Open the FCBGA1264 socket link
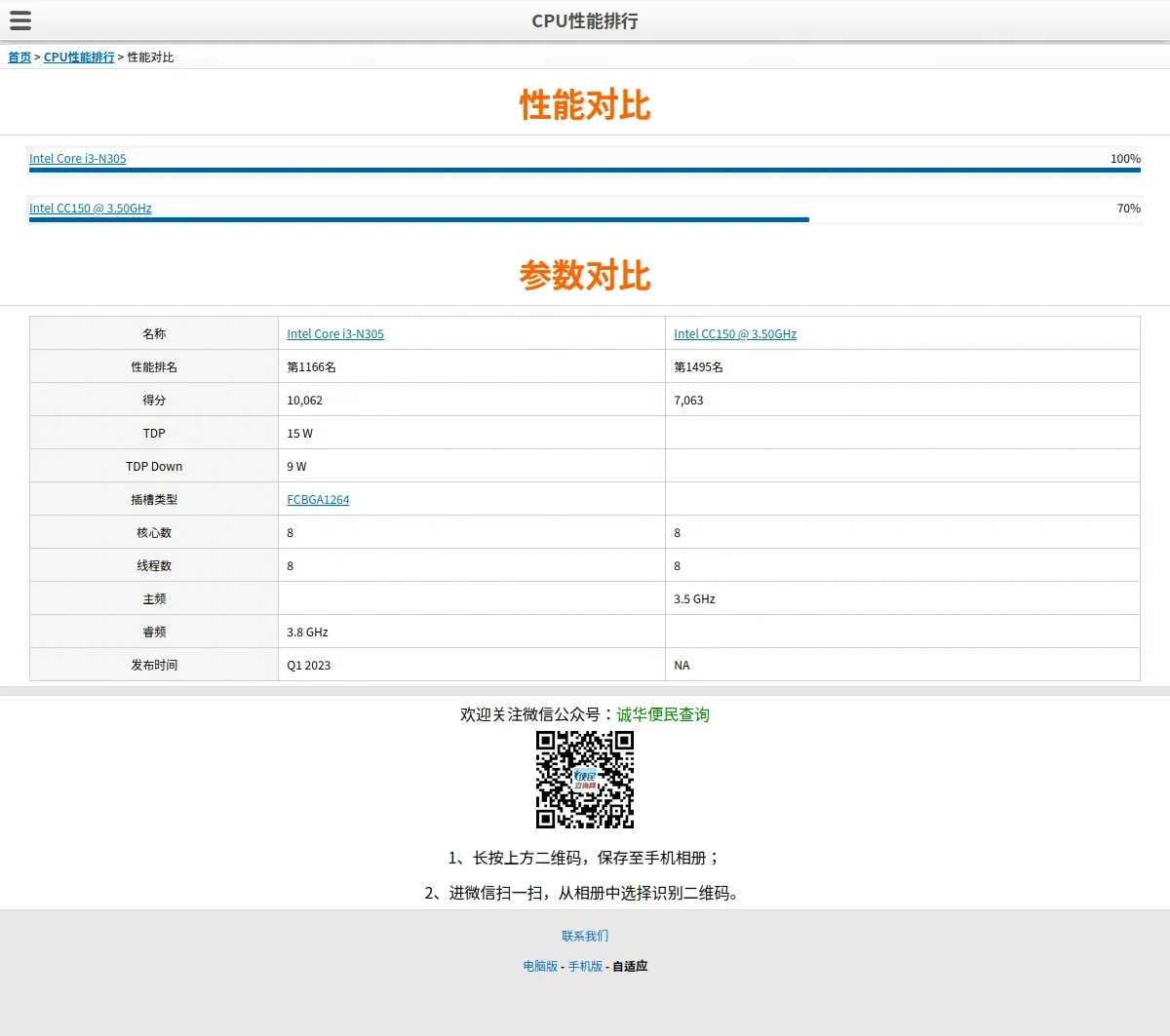1170x1036 pixels. tap(318, 500)
